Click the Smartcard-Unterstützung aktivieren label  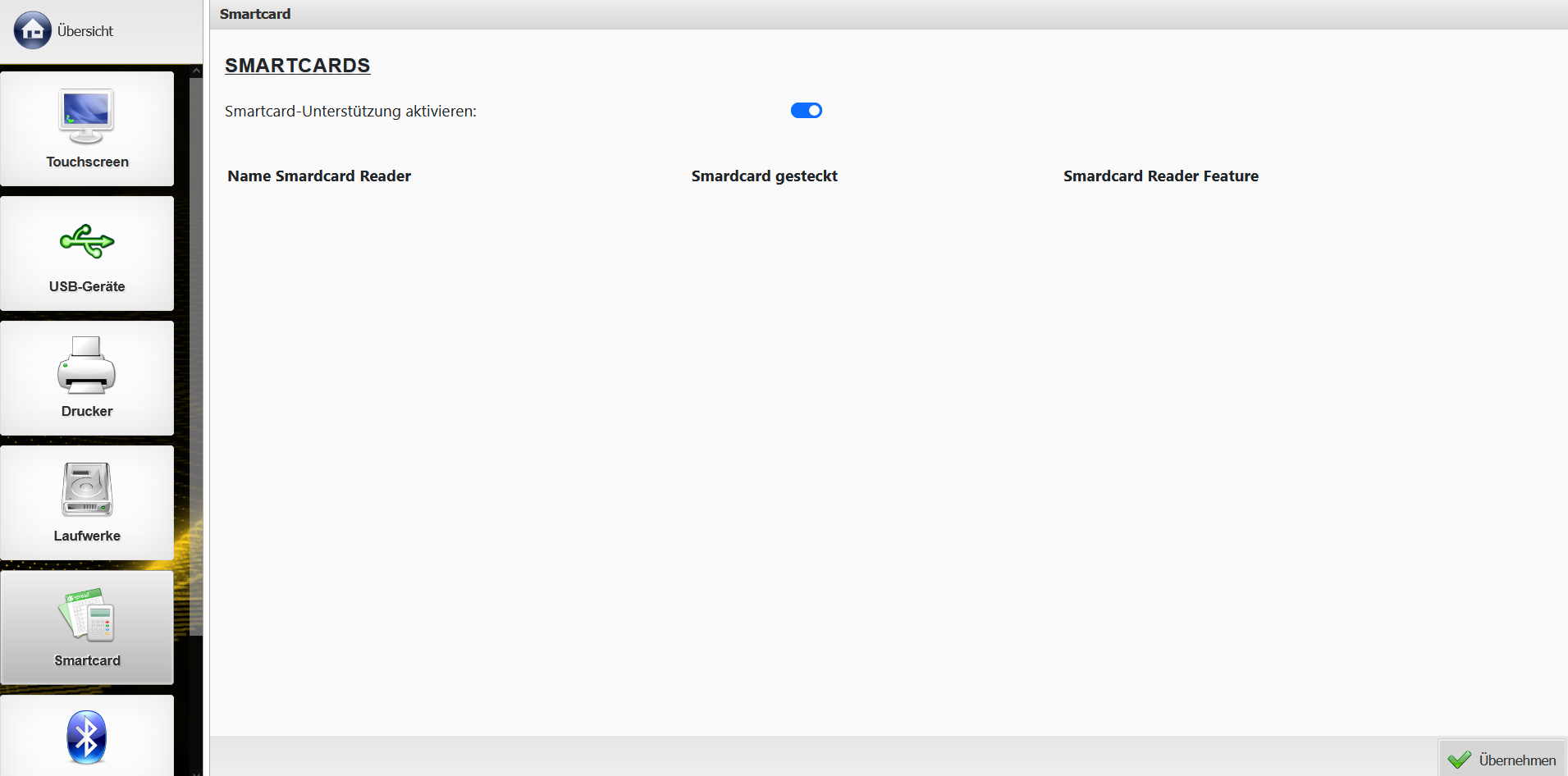tap(350, 111)
